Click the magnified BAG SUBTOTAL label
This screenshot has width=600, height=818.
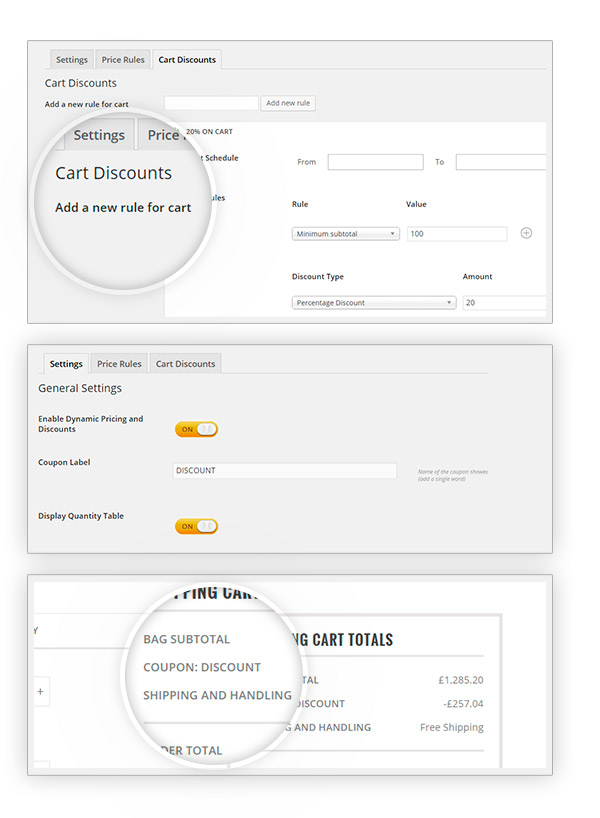click(x=186, y=639)
